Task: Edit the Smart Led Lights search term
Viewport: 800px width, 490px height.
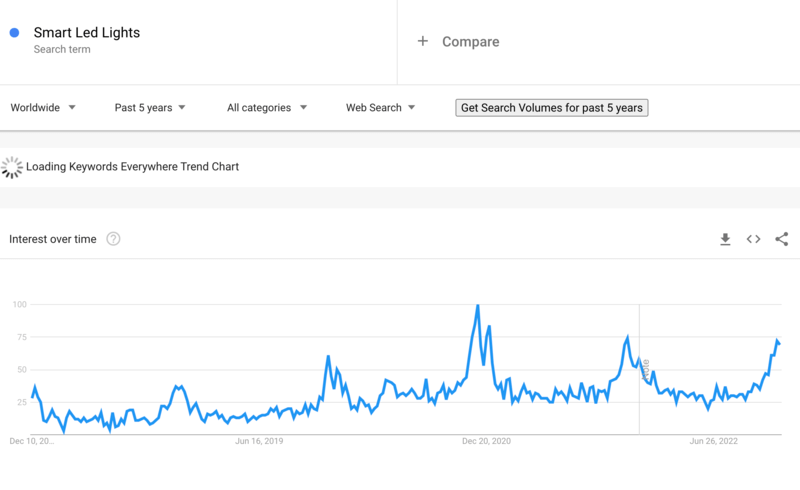Action: [87, 33]
